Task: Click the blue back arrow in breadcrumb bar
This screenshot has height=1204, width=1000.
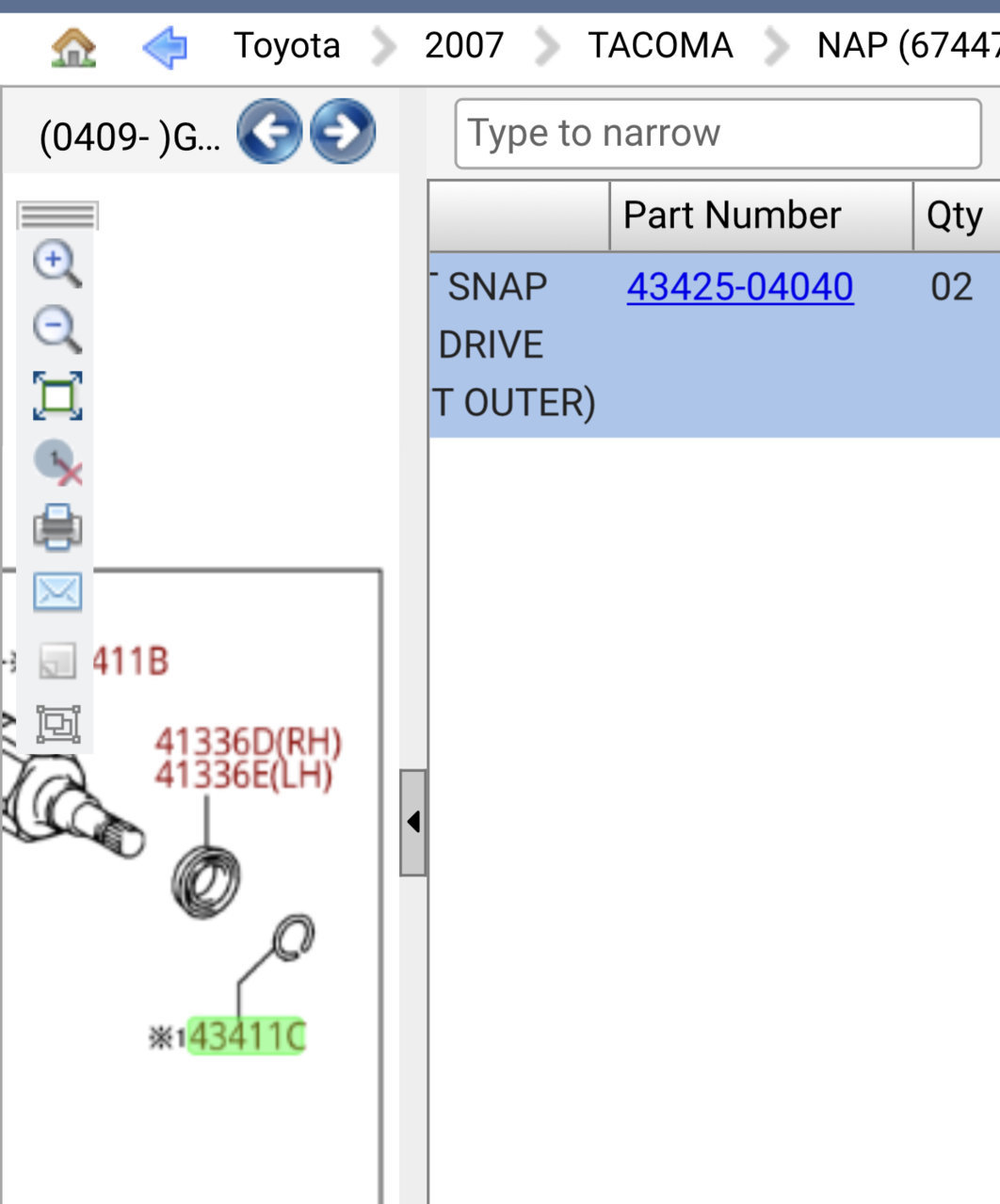Action: (x=165, y=46)
